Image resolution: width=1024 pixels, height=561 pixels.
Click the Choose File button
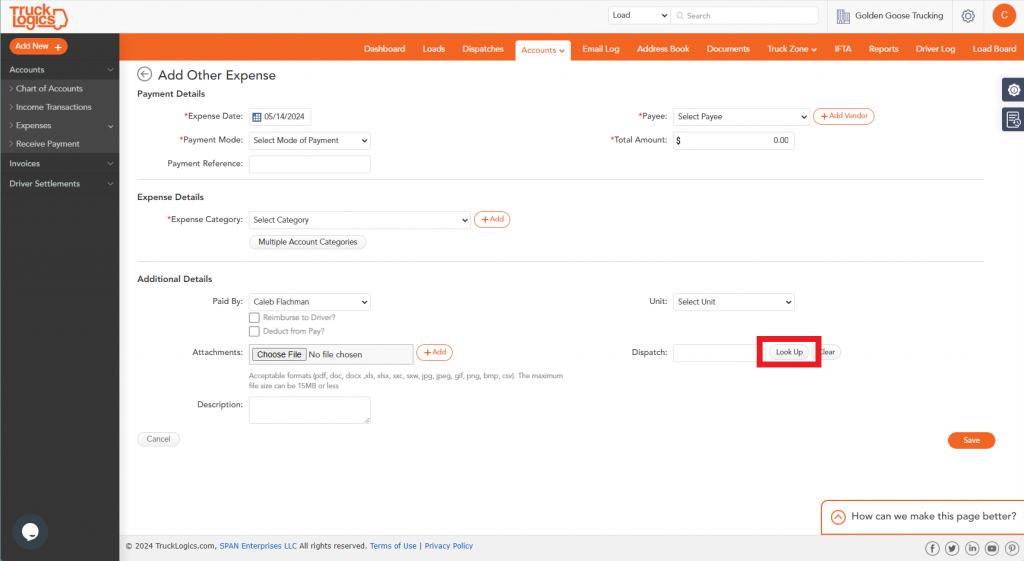(x=280, y=355)
